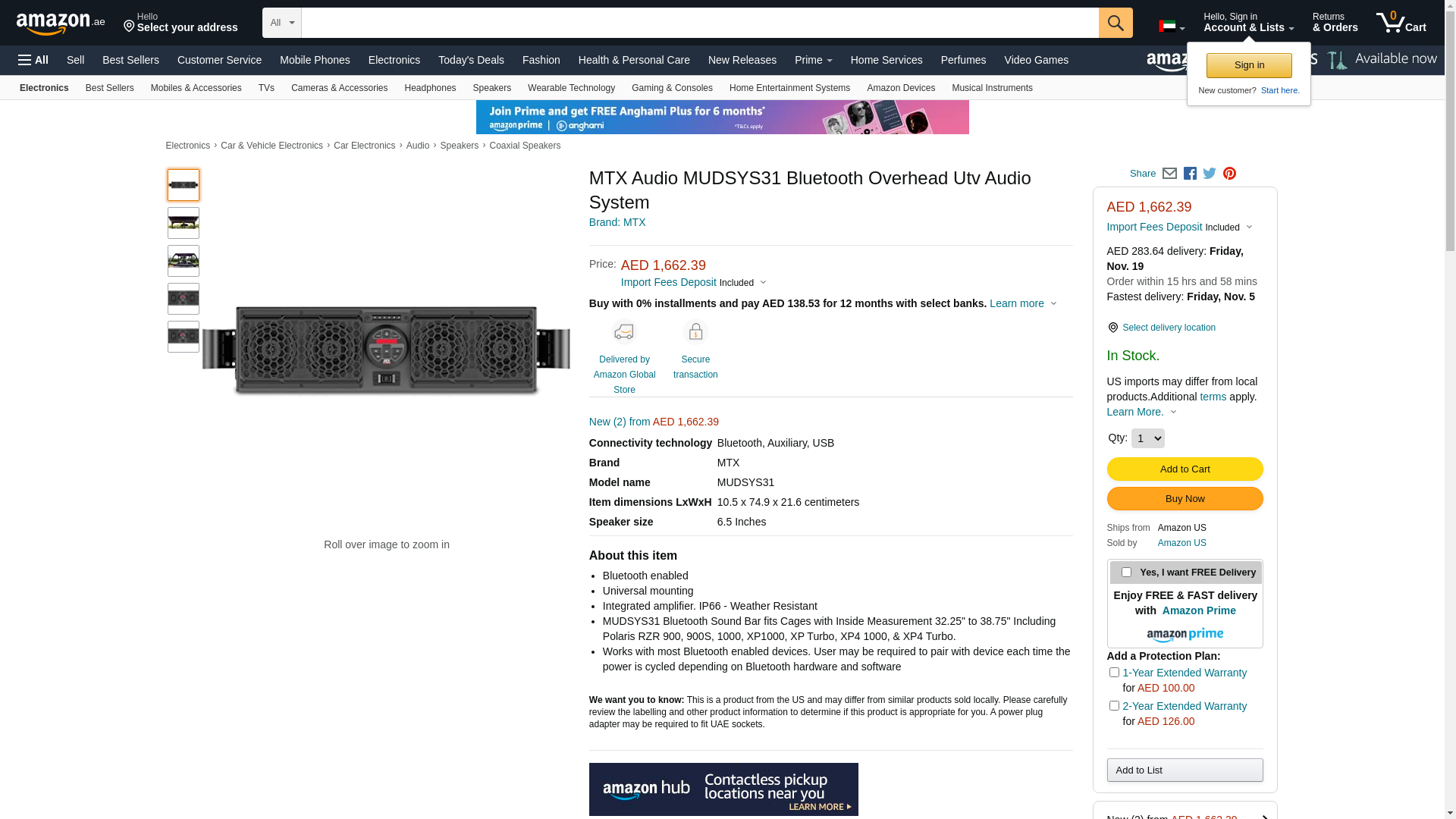
Task: Open the Qty quantity dropdown
Action: (1147, 438)
